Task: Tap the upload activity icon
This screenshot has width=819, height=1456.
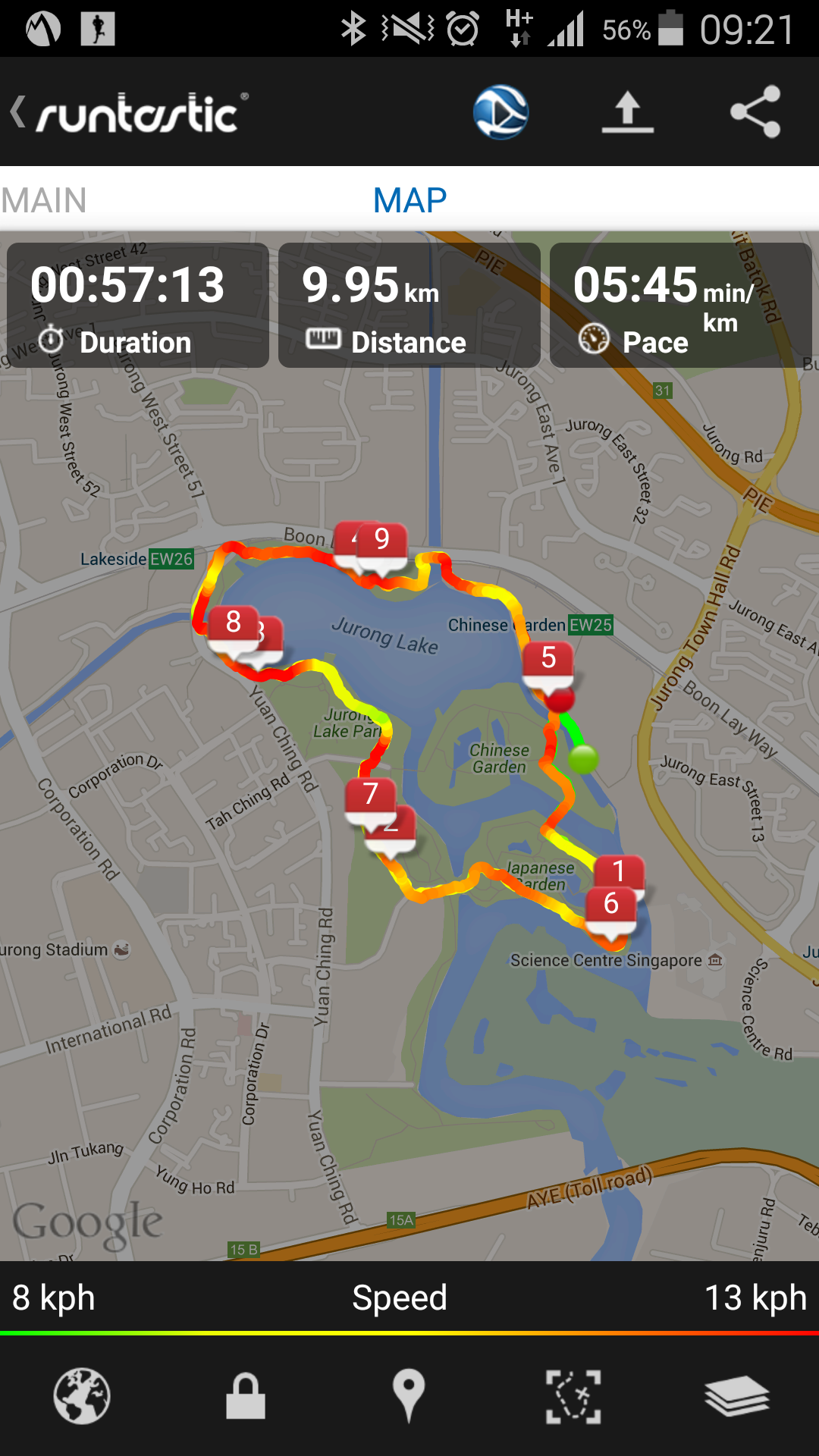Action: (x=628, y=112)
